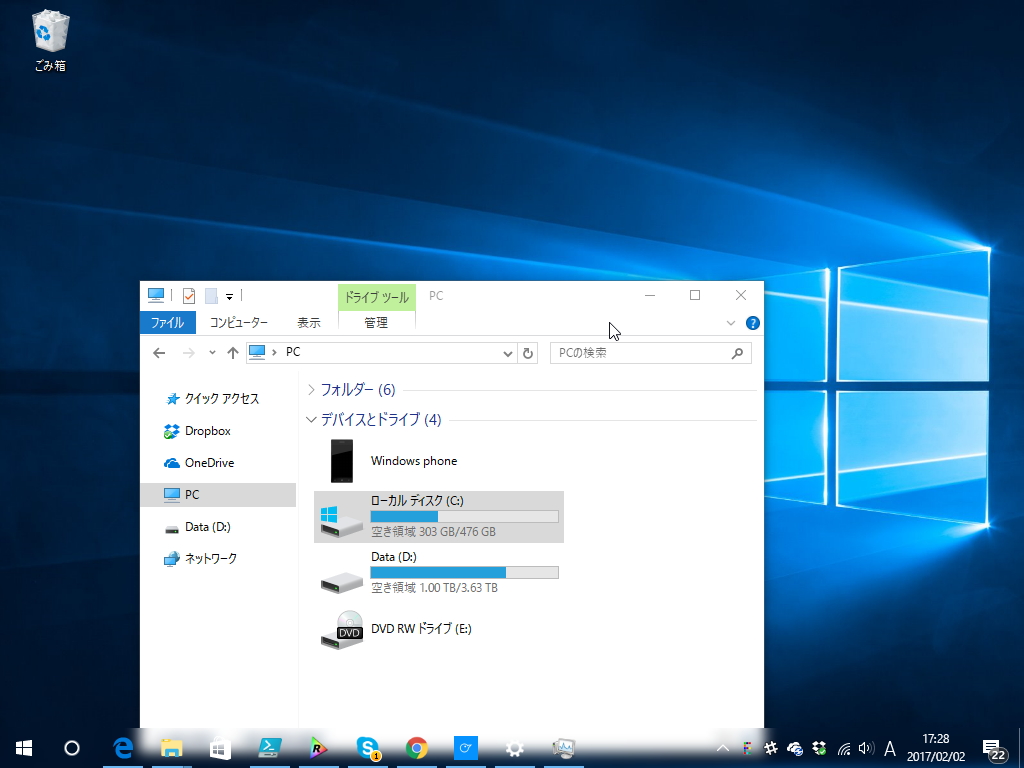The image size is (1024, 768).
Task: Click 空き領域 303 GB/476 GB text
Action: 434,532
